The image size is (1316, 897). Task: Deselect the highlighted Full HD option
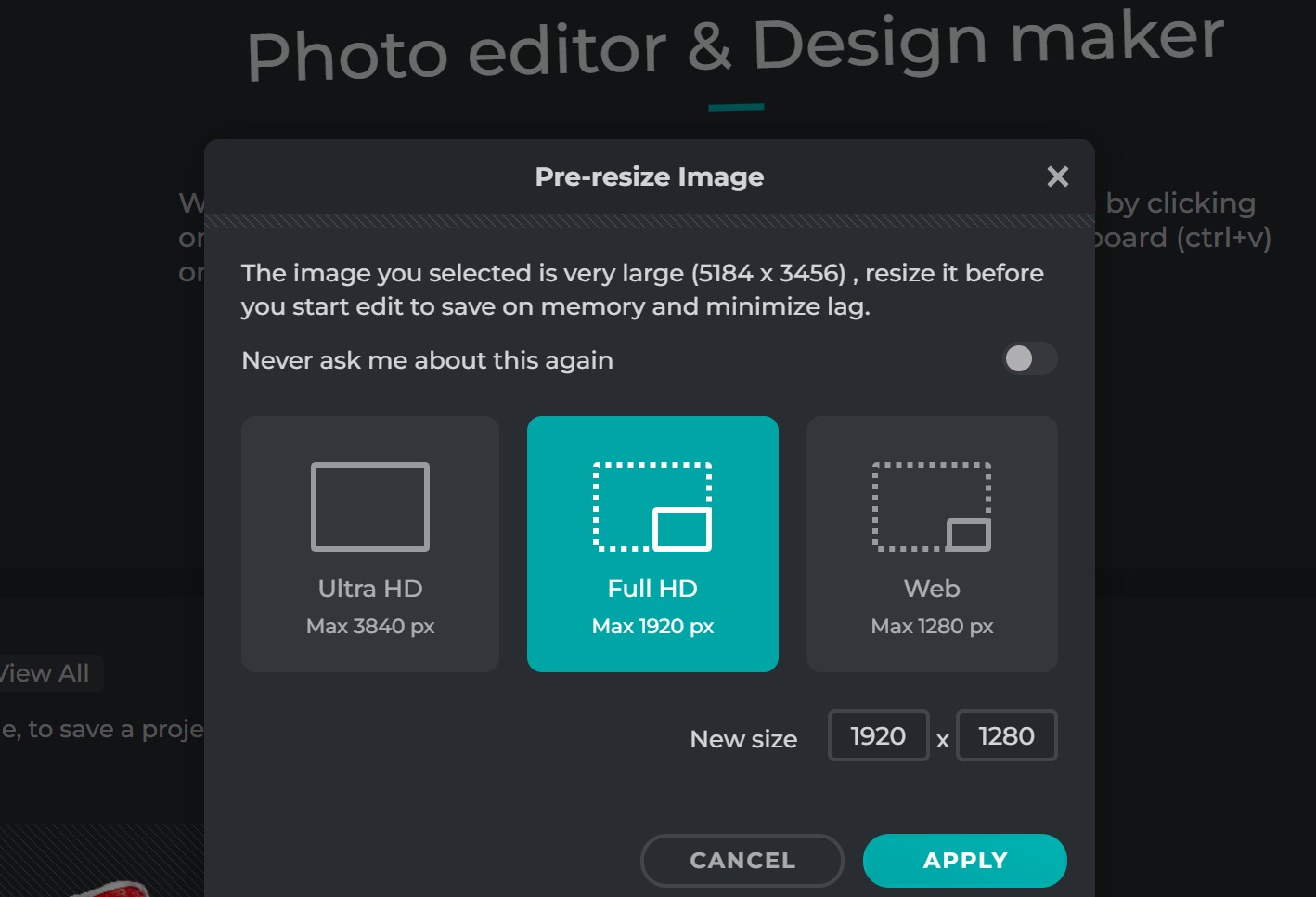[652, 543]
